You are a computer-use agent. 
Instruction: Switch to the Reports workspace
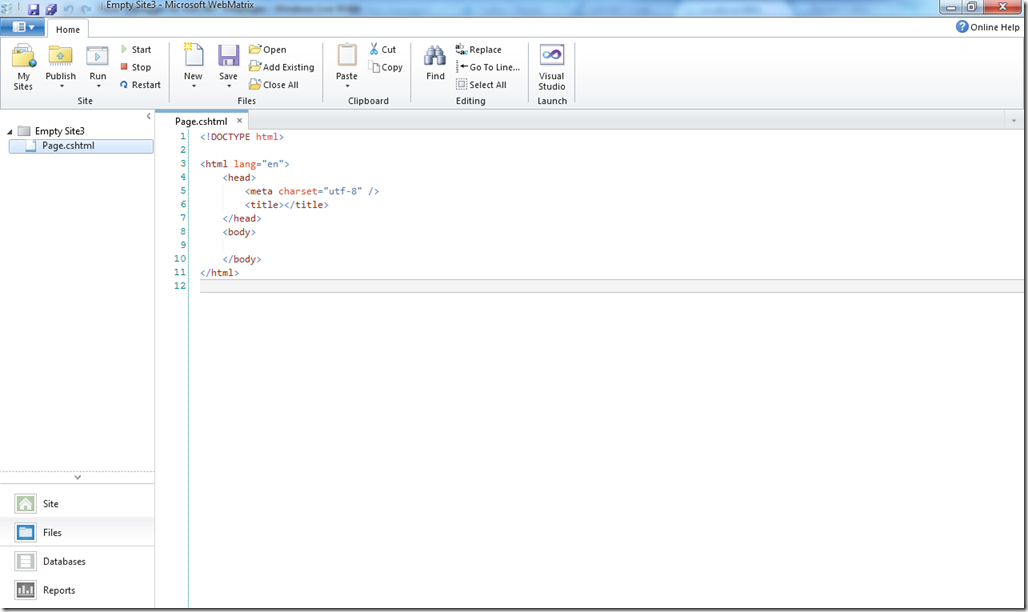tap(77, 590)
